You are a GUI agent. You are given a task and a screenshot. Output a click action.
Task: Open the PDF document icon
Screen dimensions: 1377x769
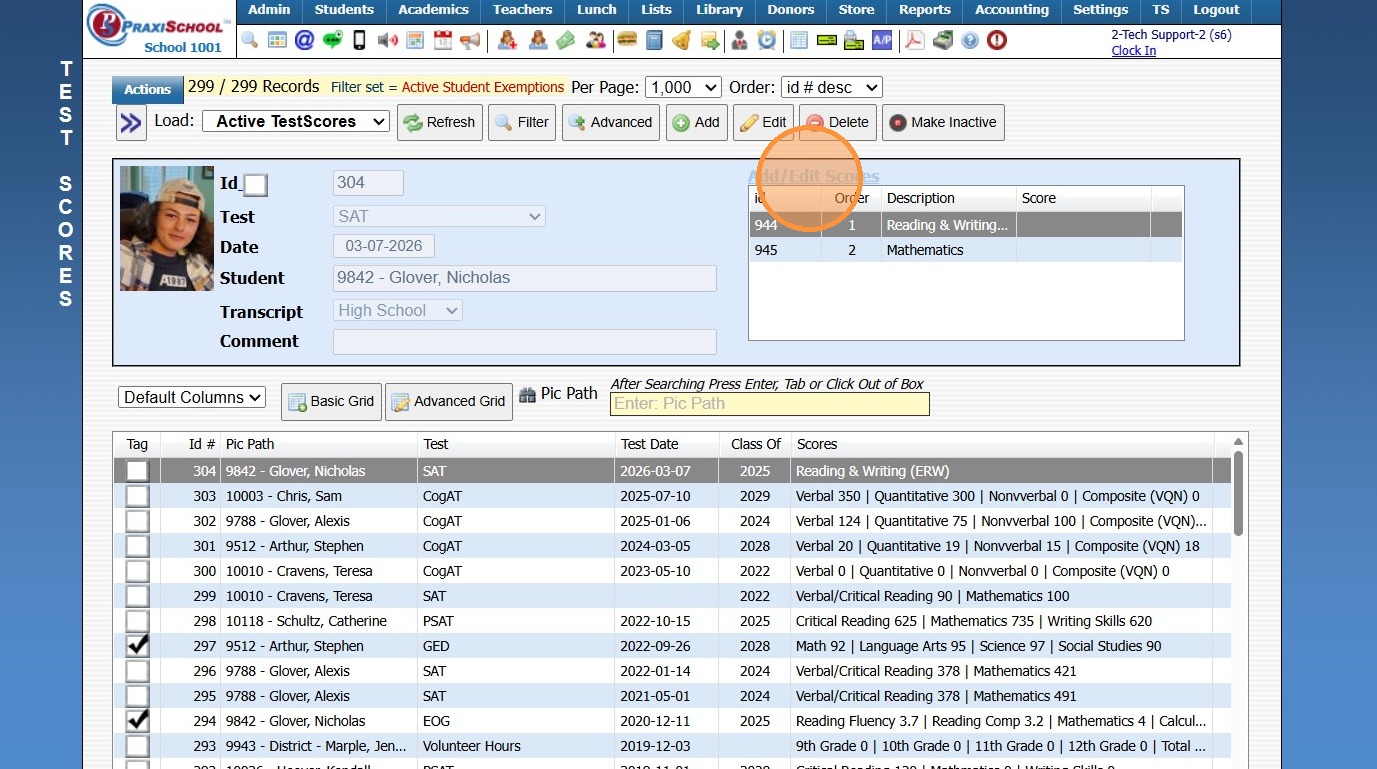[x=914, y=41]
